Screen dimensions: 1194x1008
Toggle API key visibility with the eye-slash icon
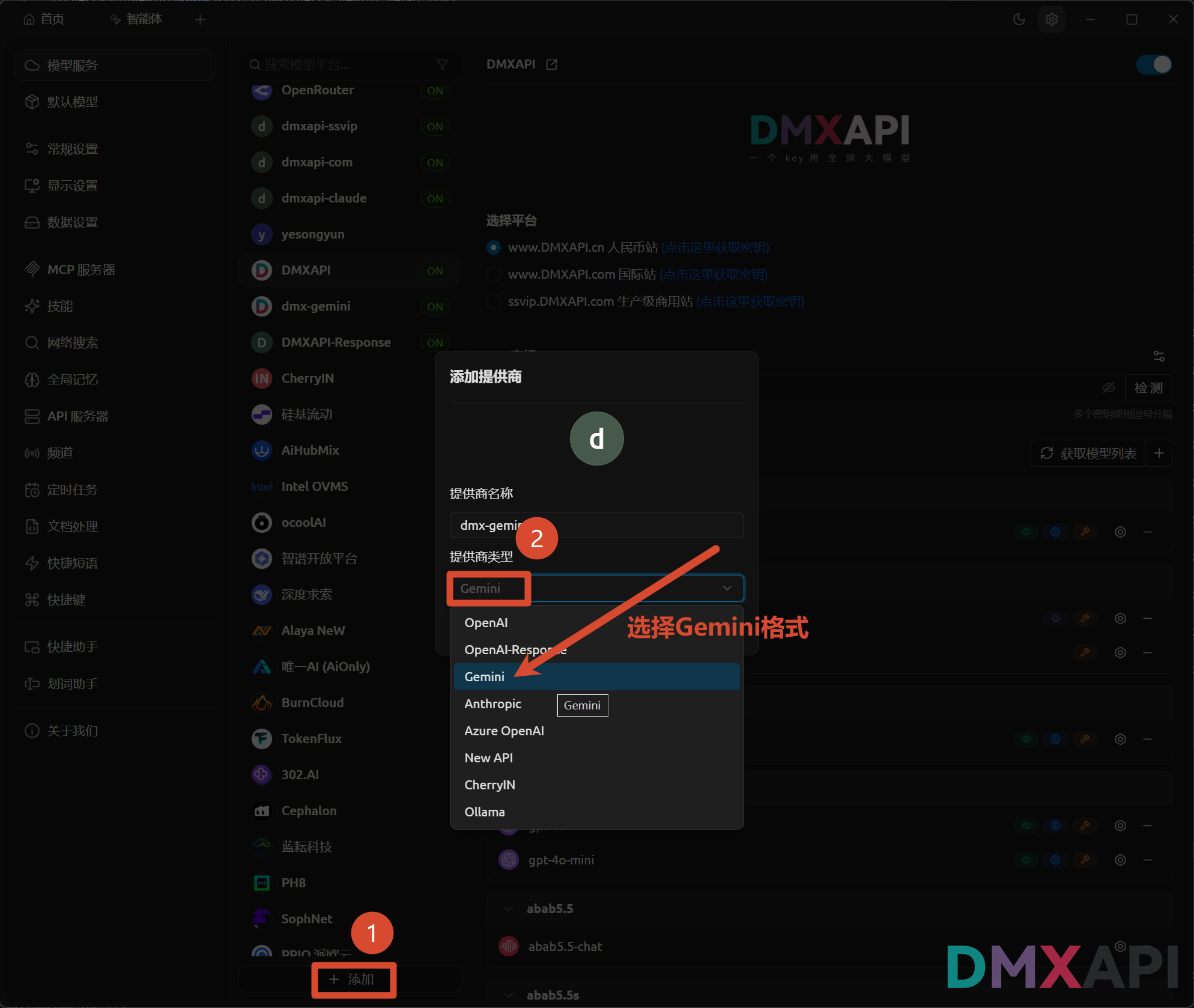[x=1109, y=388]
